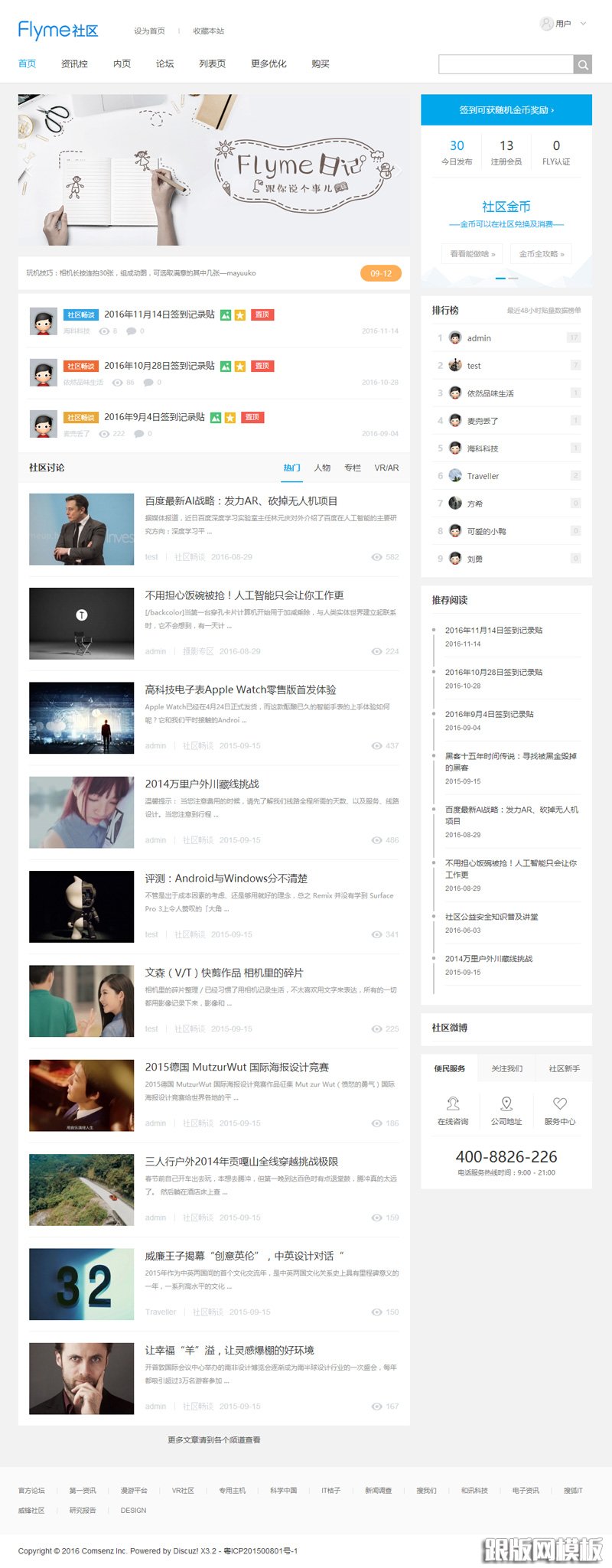Click image icon on 2016年11月14日 post
The height and width of the screenshot is (1568, 612).
click(226, 315)
